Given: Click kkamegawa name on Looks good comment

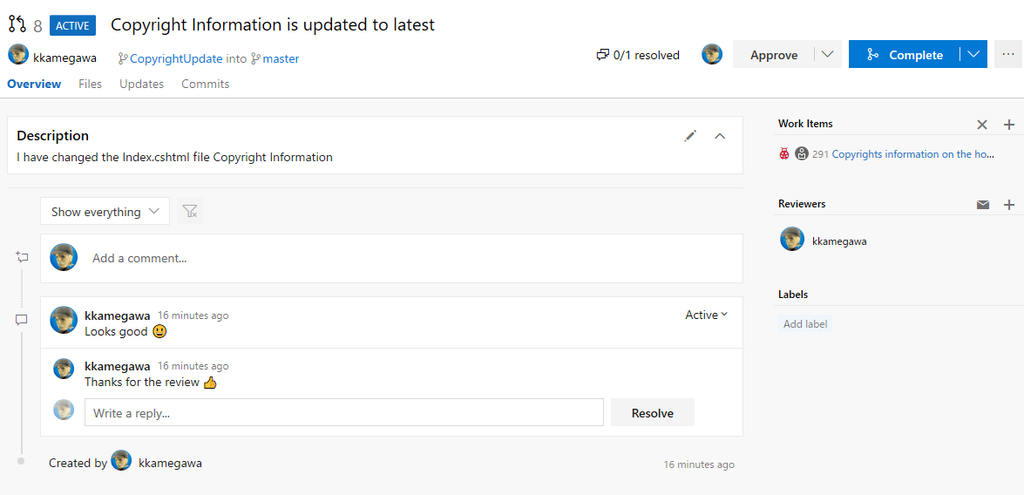Looking at the screenshot, I should pos(118,315).
